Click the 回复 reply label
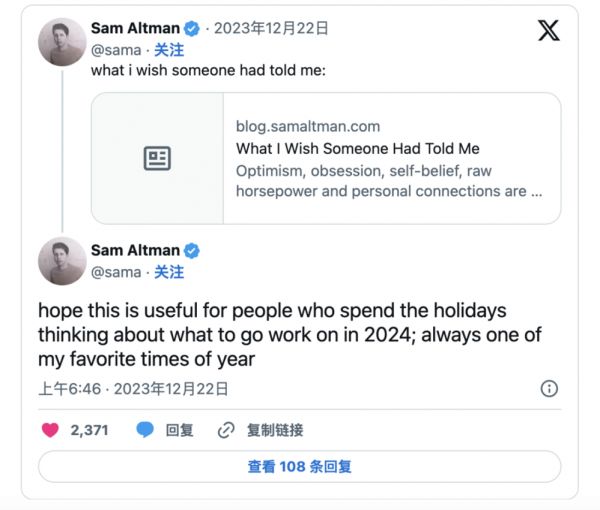 (x=180, y=430)
